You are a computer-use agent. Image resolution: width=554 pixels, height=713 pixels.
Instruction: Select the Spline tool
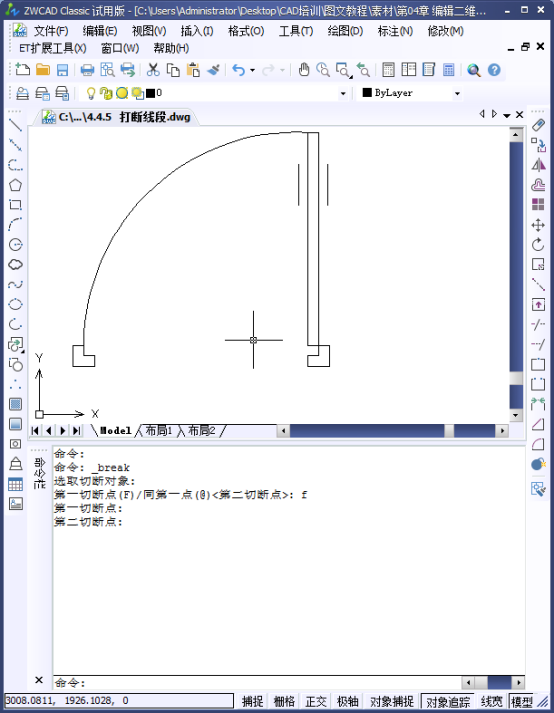[15, 285]
